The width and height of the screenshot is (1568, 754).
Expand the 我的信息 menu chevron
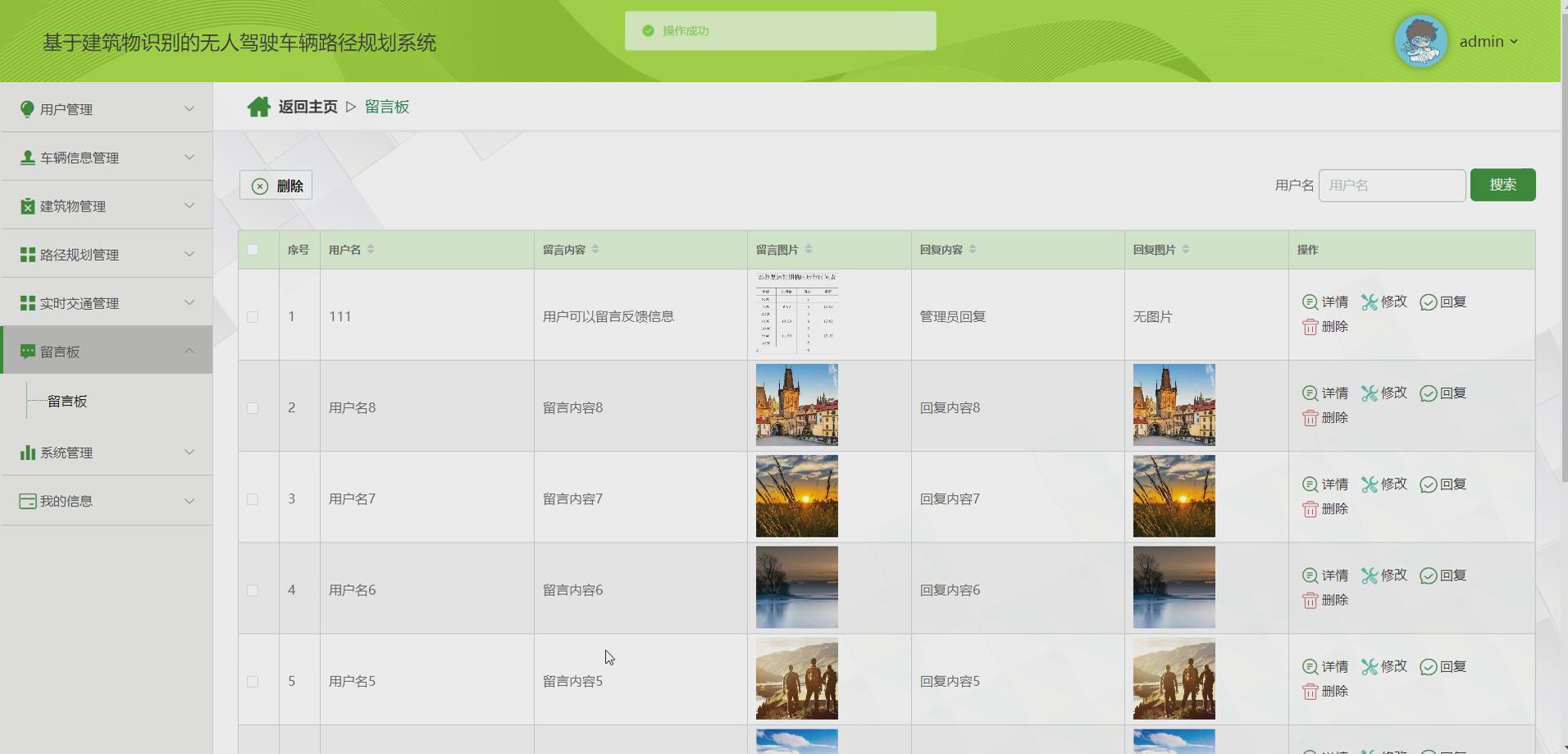pos(189,500)
